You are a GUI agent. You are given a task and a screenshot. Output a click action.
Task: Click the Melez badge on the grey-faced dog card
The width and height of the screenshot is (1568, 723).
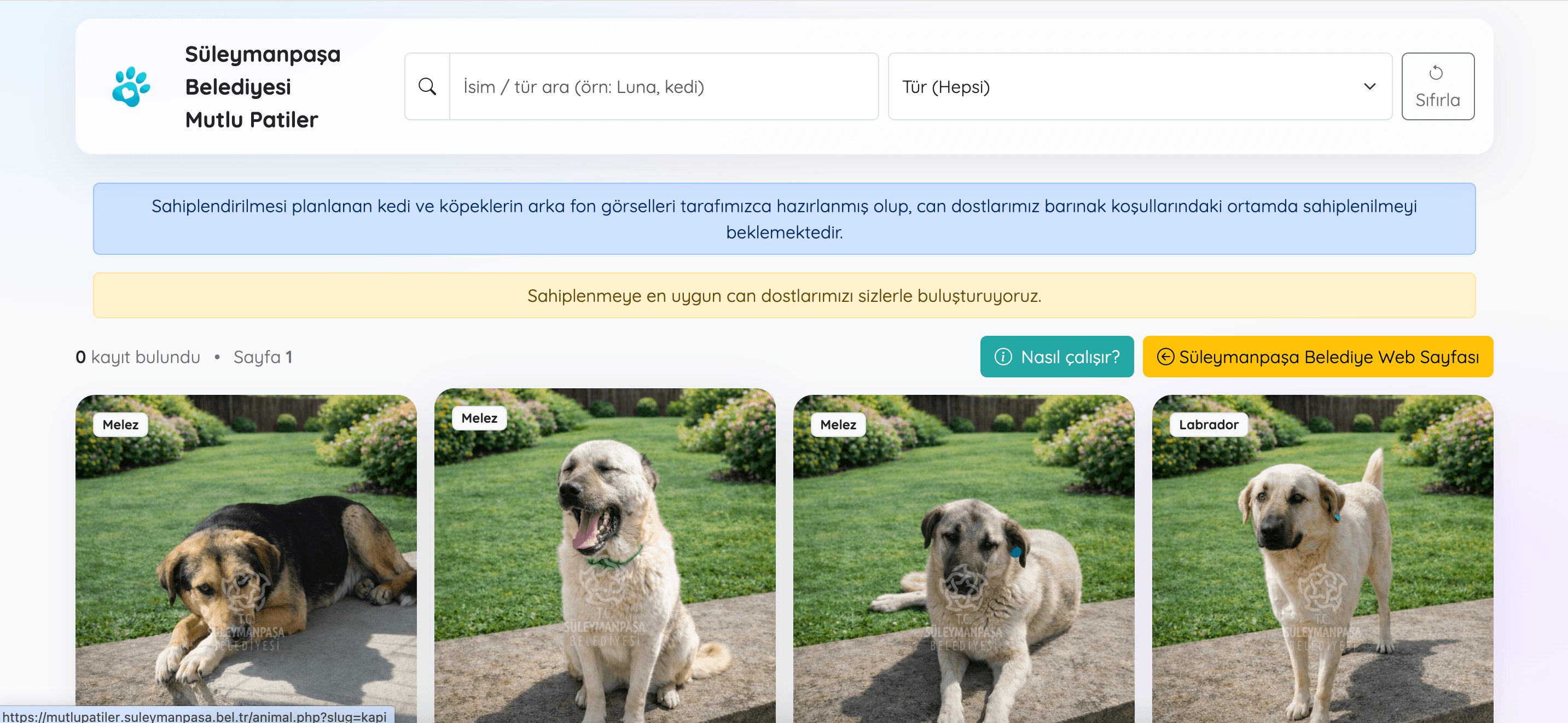838,425
